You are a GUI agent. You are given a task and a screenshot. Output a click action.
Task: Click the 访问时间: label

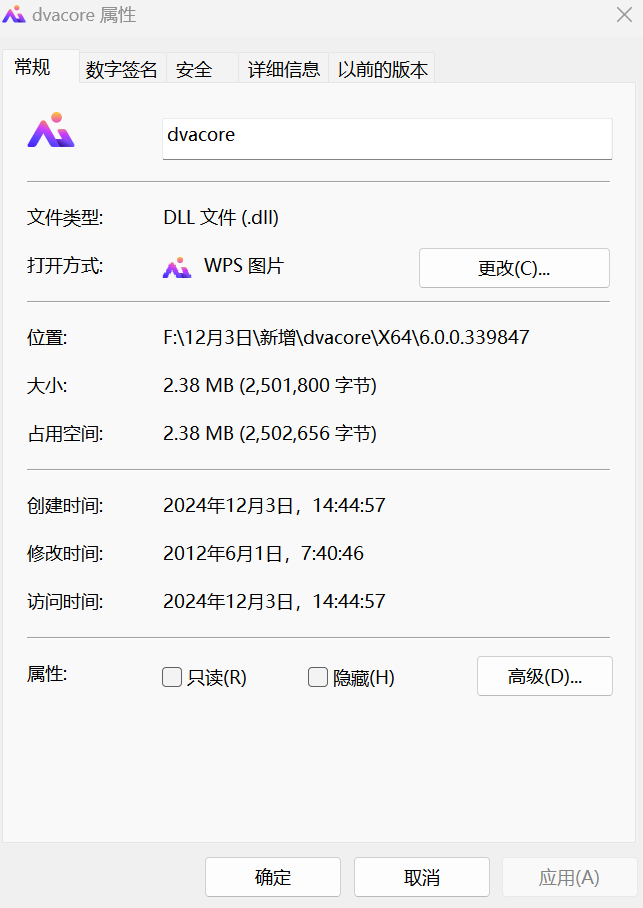click(x=65, y=601)
